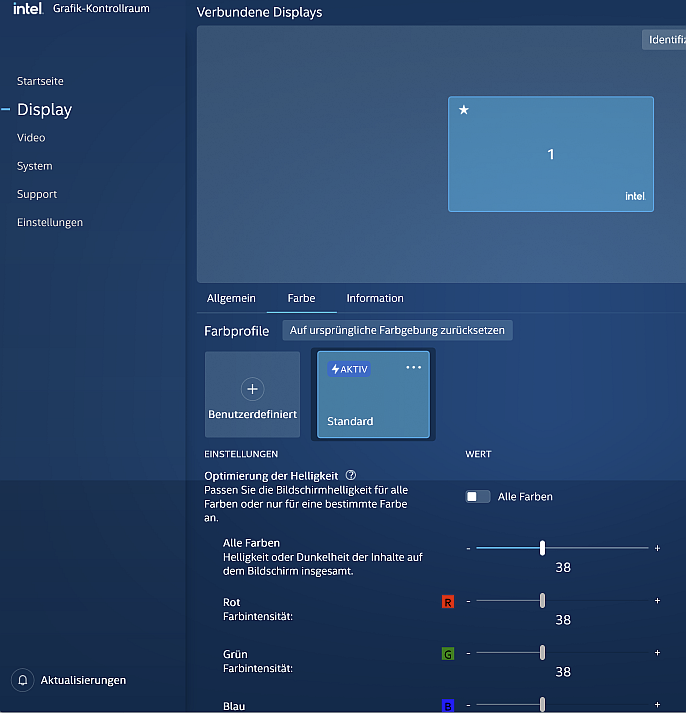This screenshot has width=686, height=713.
Task: Create a Benutzerdefiniert color profile
Action: pos(252,394)
